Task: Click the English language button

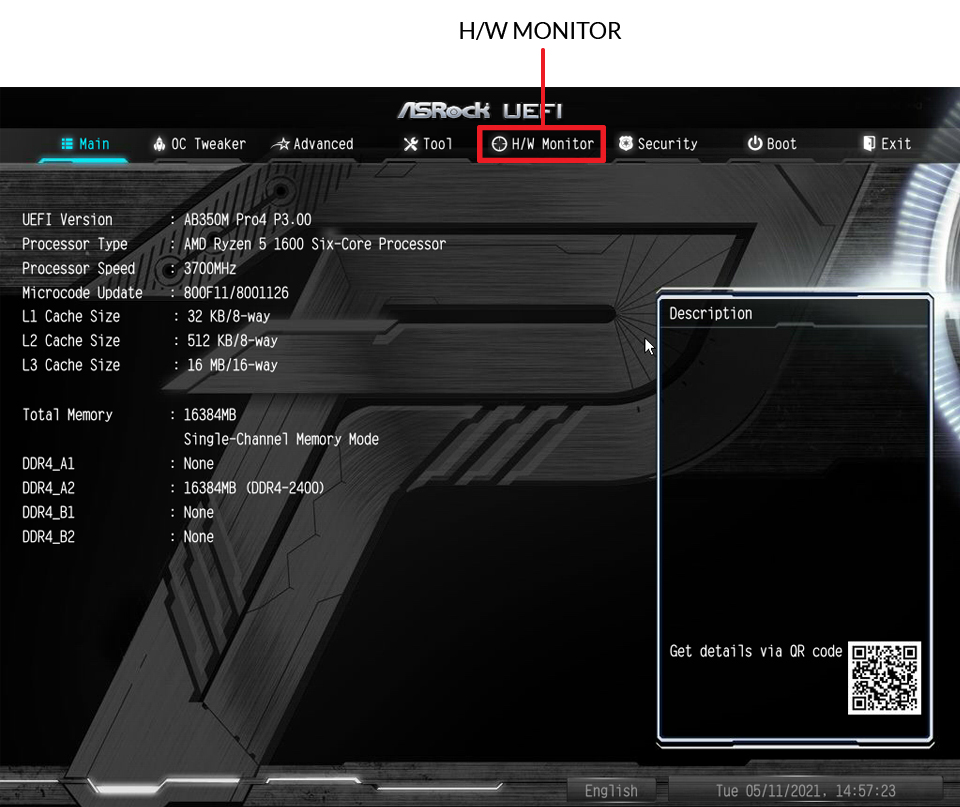Action: (611, 790)
